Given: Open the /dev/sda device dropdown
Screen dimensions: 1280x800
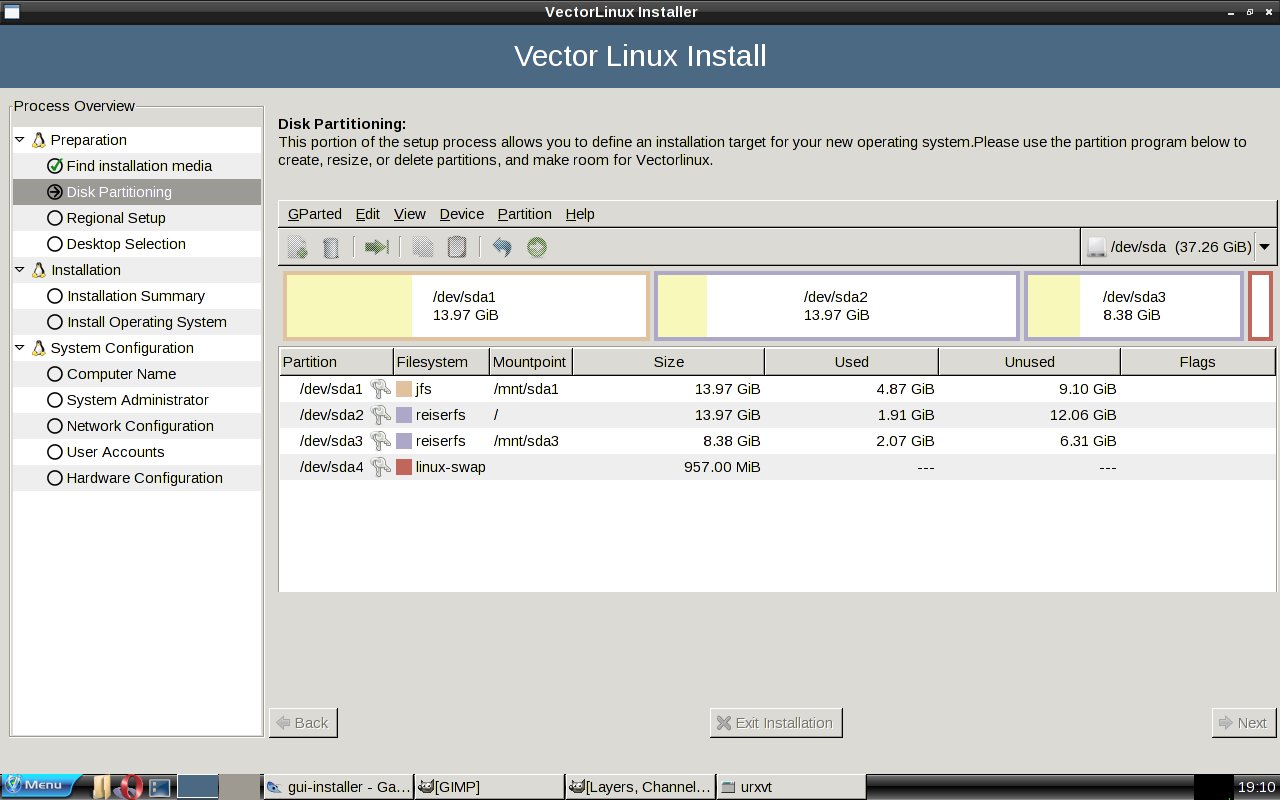Looking at the screenshot, I should pyautogui.click(x=1178, y=247).
